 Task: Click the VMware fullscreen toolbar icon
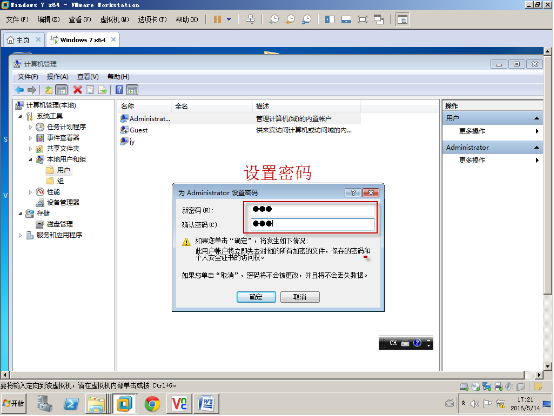(363, 19)
